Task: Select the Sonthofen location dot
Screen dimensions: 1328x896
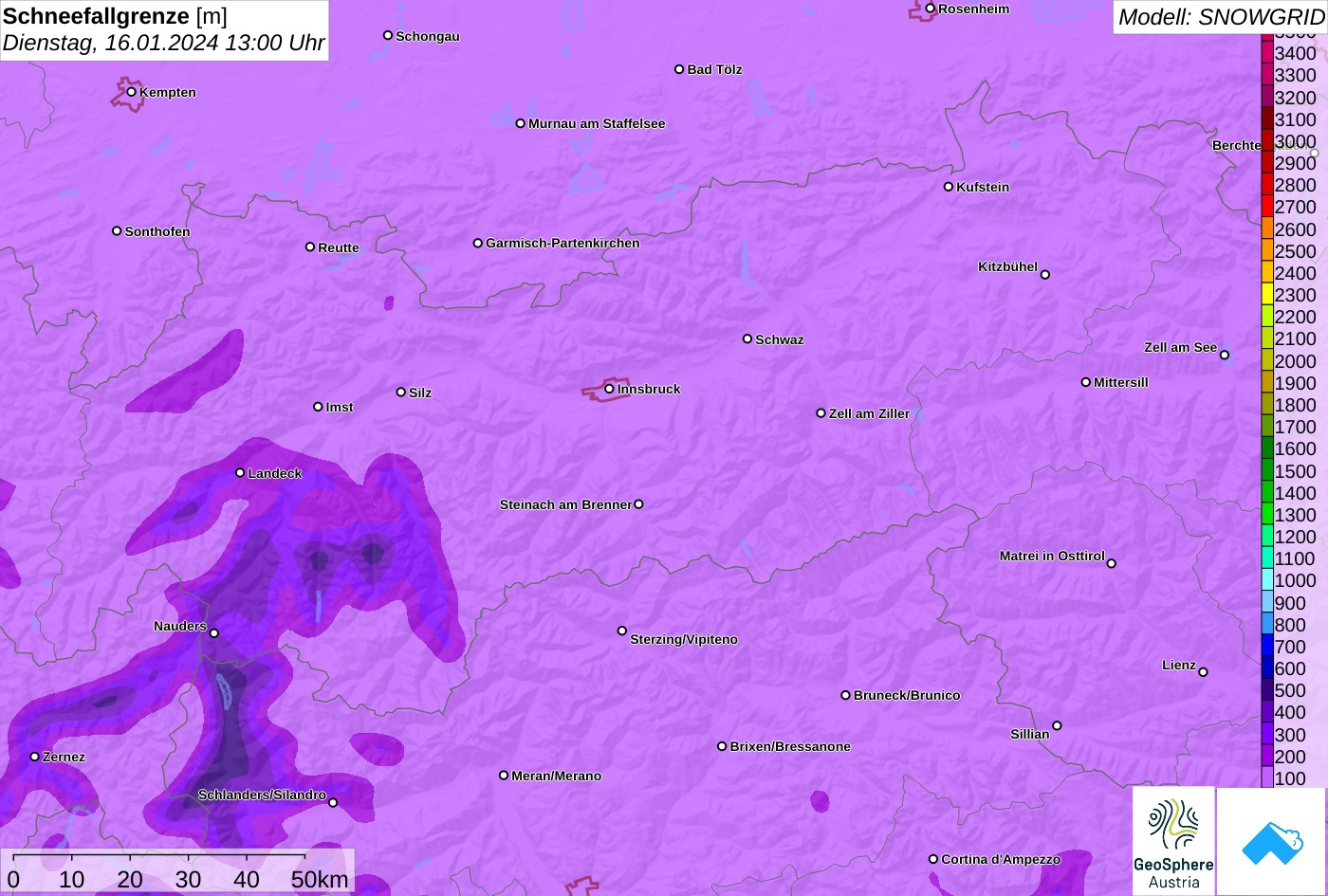Action: pyautogui.click(x=117, y=230)
